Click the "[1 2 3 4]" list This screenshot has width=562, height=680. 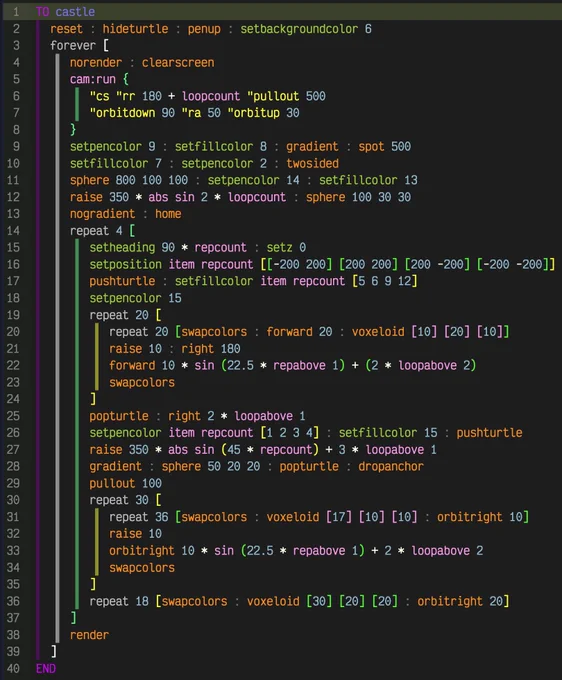pos(289,433)
